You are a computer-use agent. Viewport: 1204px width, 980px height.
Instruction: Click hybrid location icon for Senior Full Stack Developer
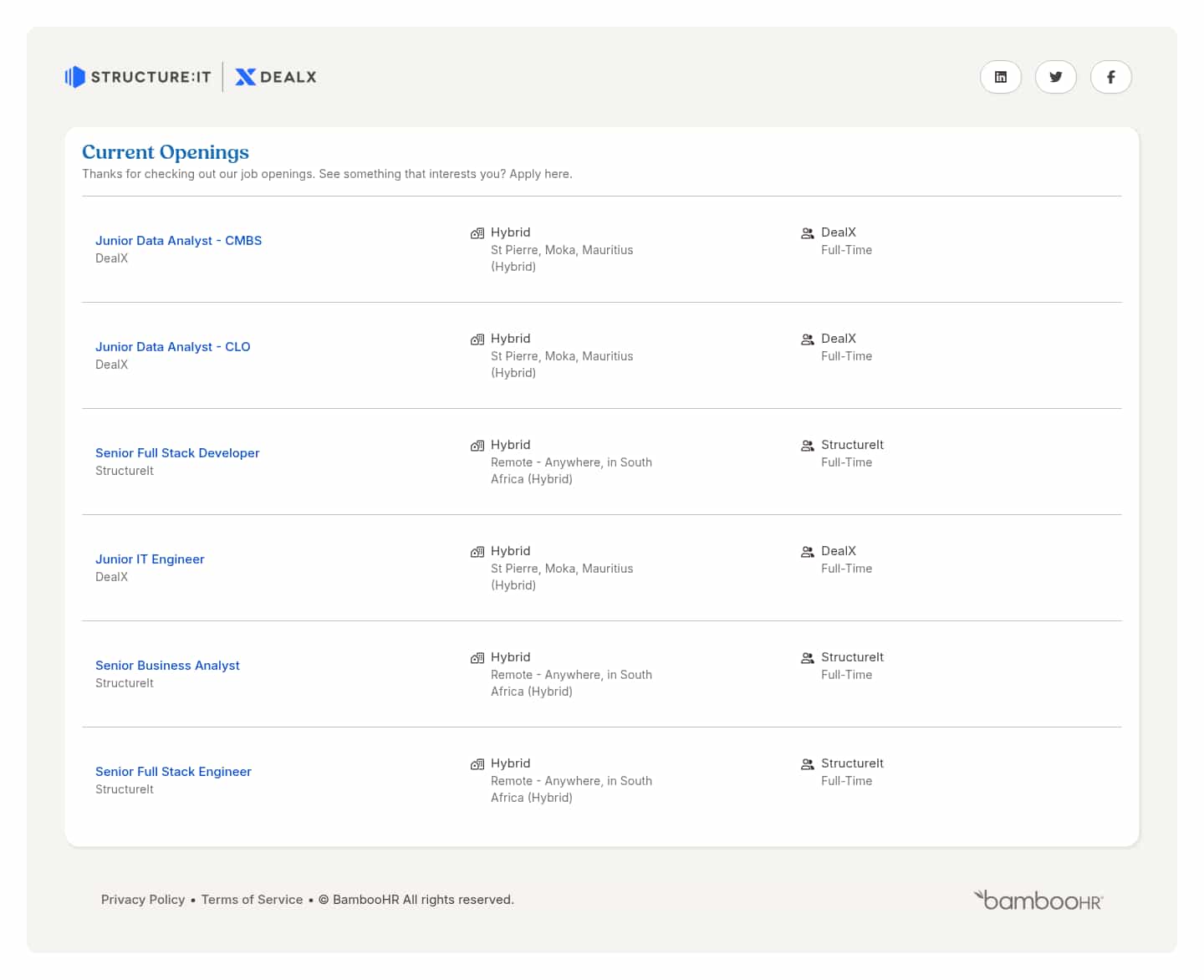pyautogui.click(x=477, y=446)
